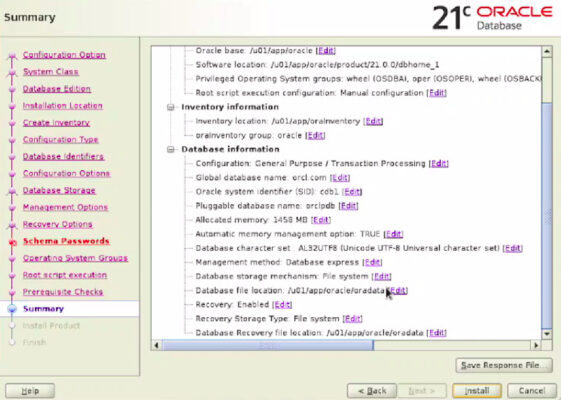
Task: Click vertical scrollbar down arrow
Action: pos(547,334)
